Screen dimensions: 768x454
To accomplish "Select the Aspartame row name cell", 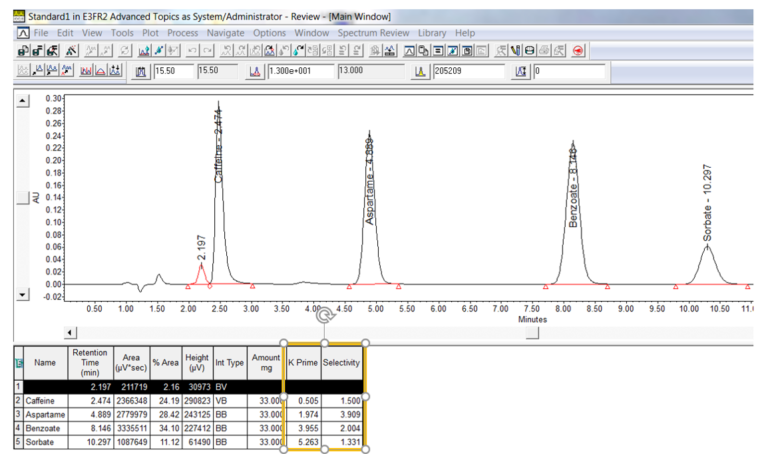I will 45,414.
